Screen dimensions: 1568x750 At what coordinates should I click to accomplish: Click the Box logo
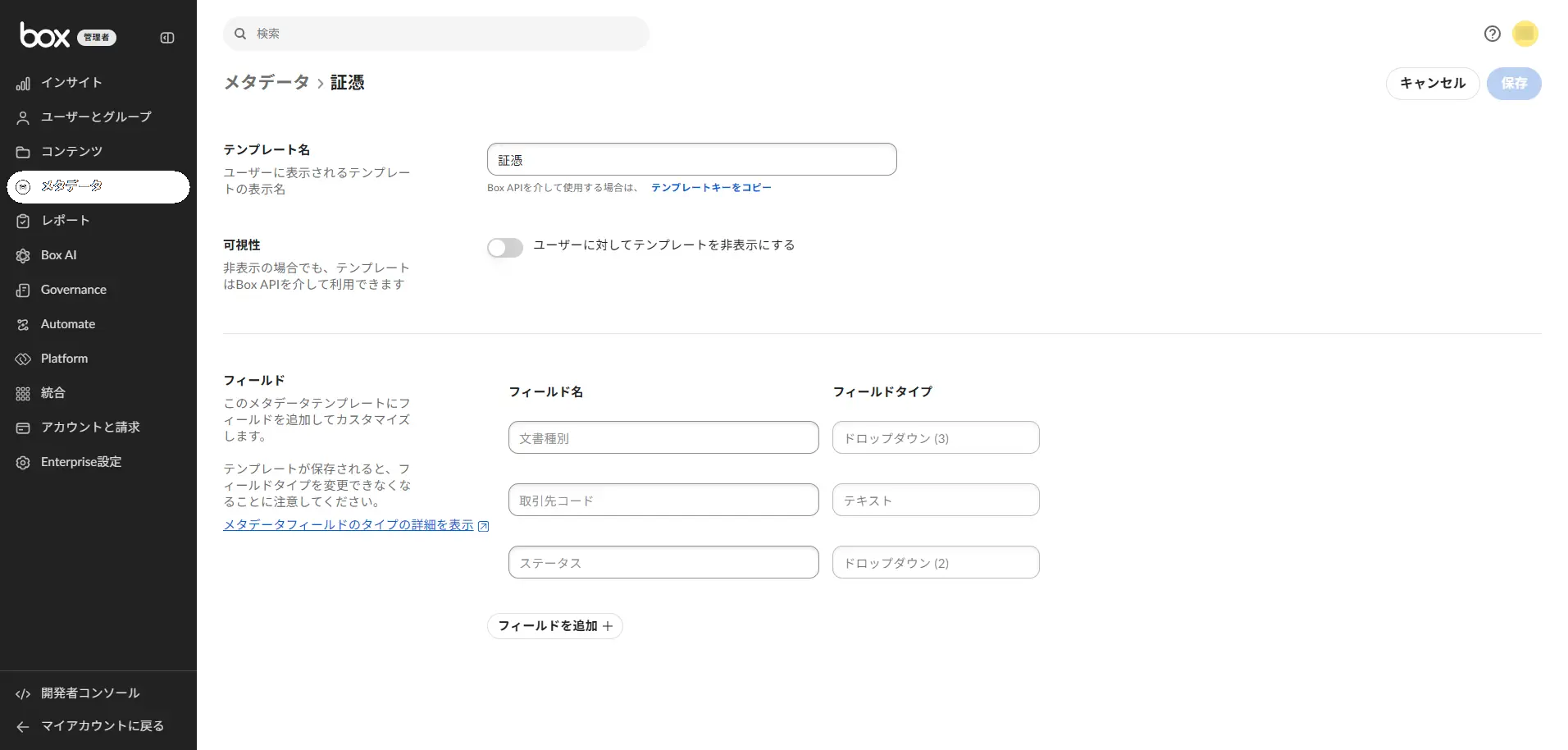coord(45,35)
